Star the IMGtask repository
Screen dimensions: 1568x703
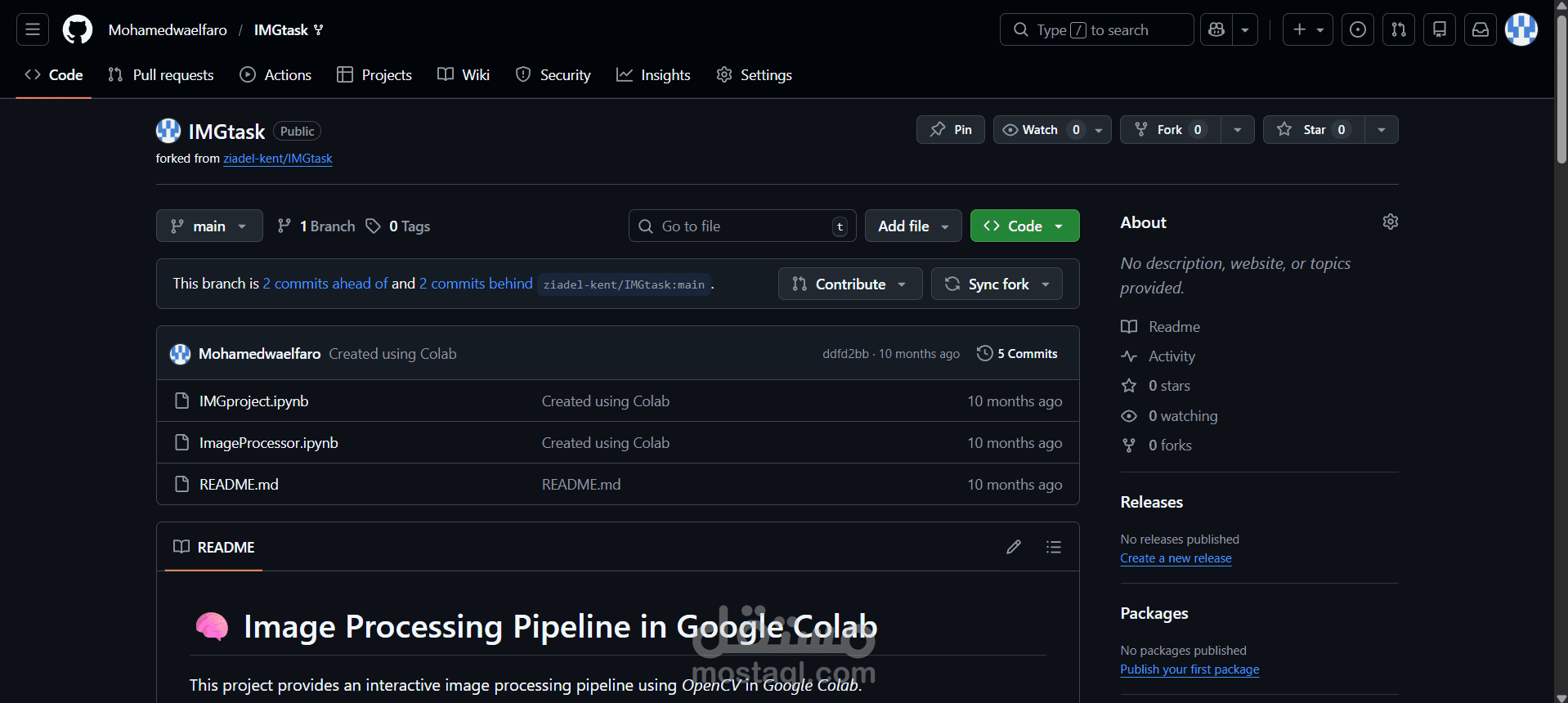(x=1314, y=130)
